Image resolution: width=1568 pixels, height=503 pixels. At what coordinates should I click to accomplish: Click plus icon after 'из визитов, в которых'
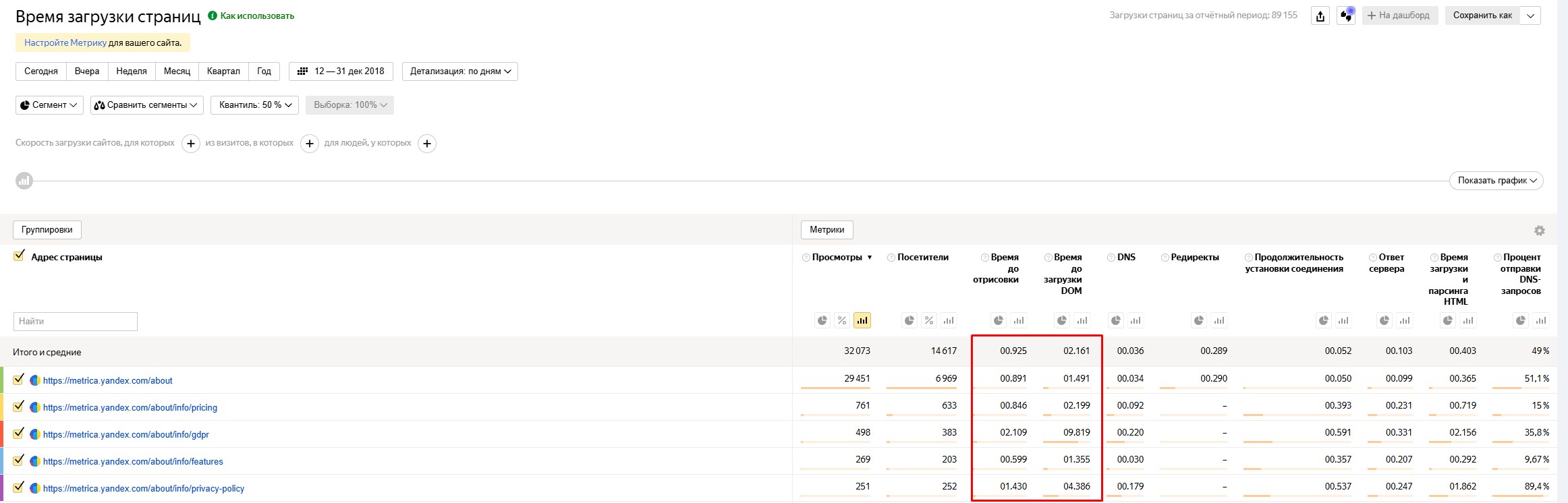[x=309, y=144]
